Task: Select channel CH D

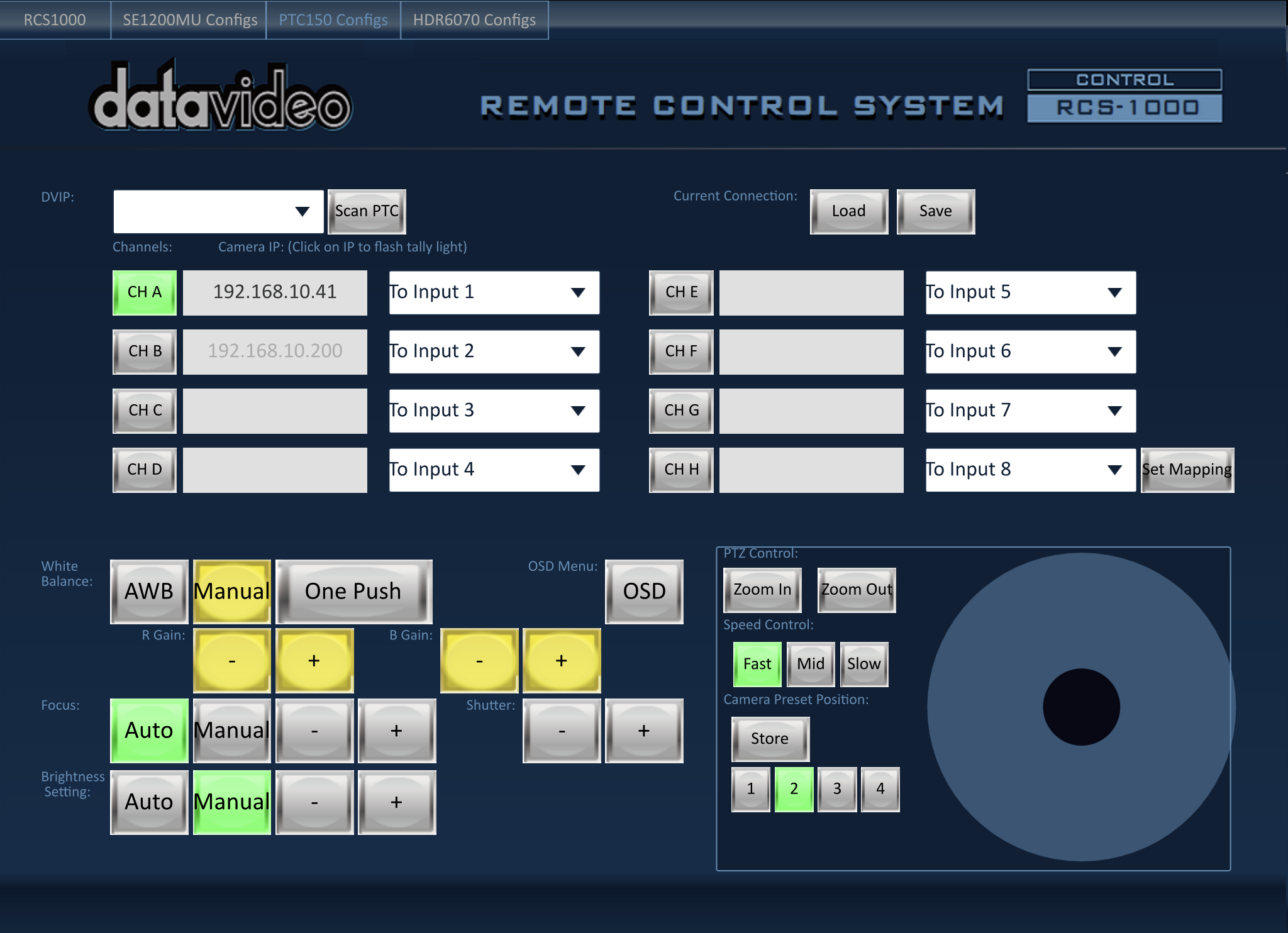Action: tap(145, 470)
